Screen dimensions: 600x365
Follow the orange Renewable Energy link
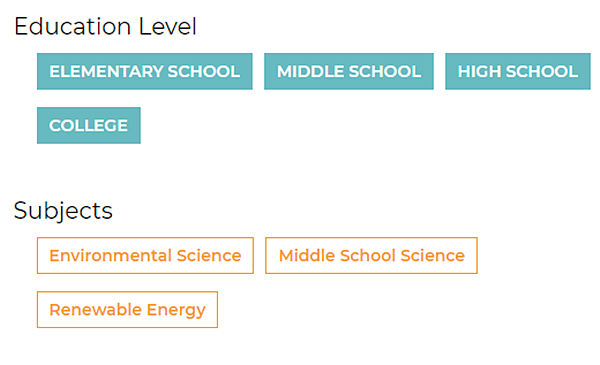[x=127, y=310]
